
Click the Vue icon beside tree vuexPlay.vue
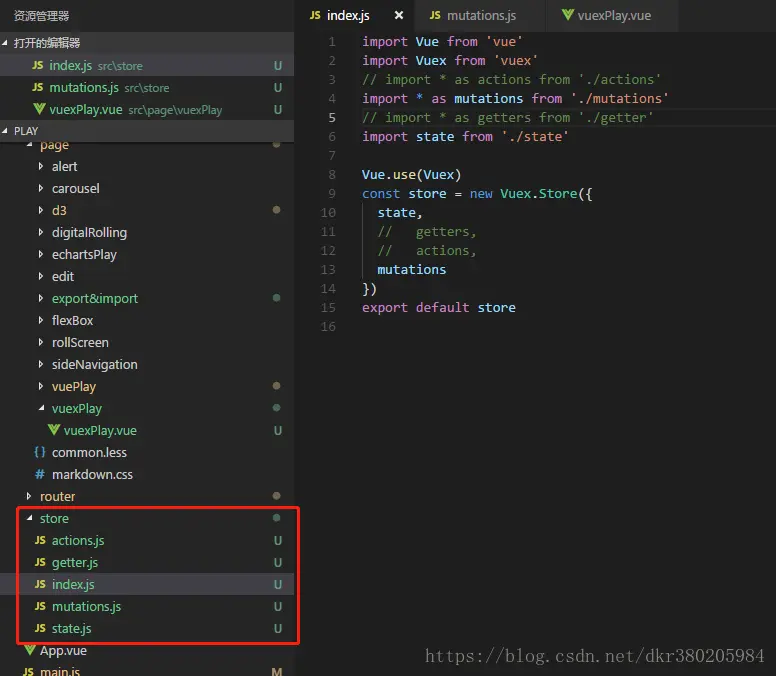pyautogui.click(x=54, y=430)
